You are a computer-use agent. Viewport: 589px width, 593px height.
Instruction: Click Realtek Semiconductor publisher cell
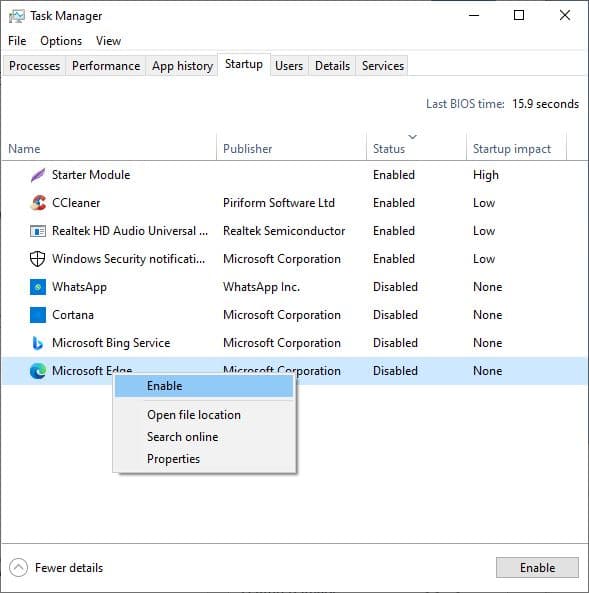coord(284,231)
